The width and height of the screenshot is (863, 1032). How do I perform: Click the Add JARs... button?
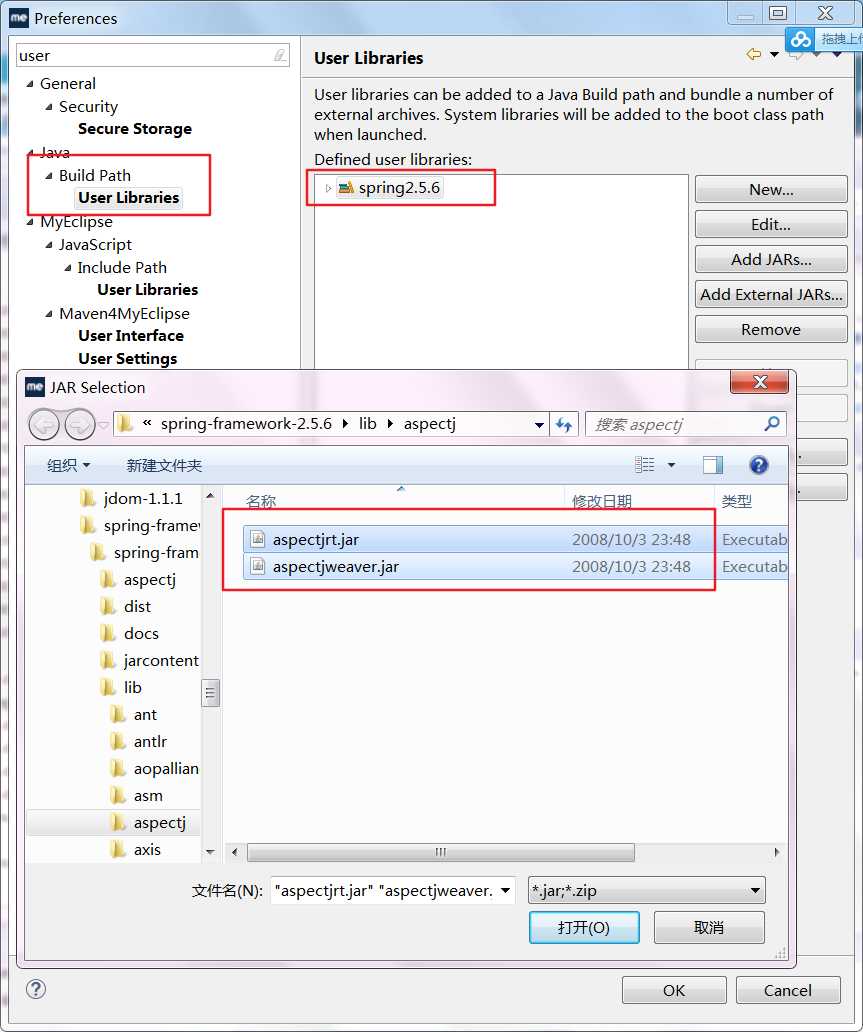point(771,259)
